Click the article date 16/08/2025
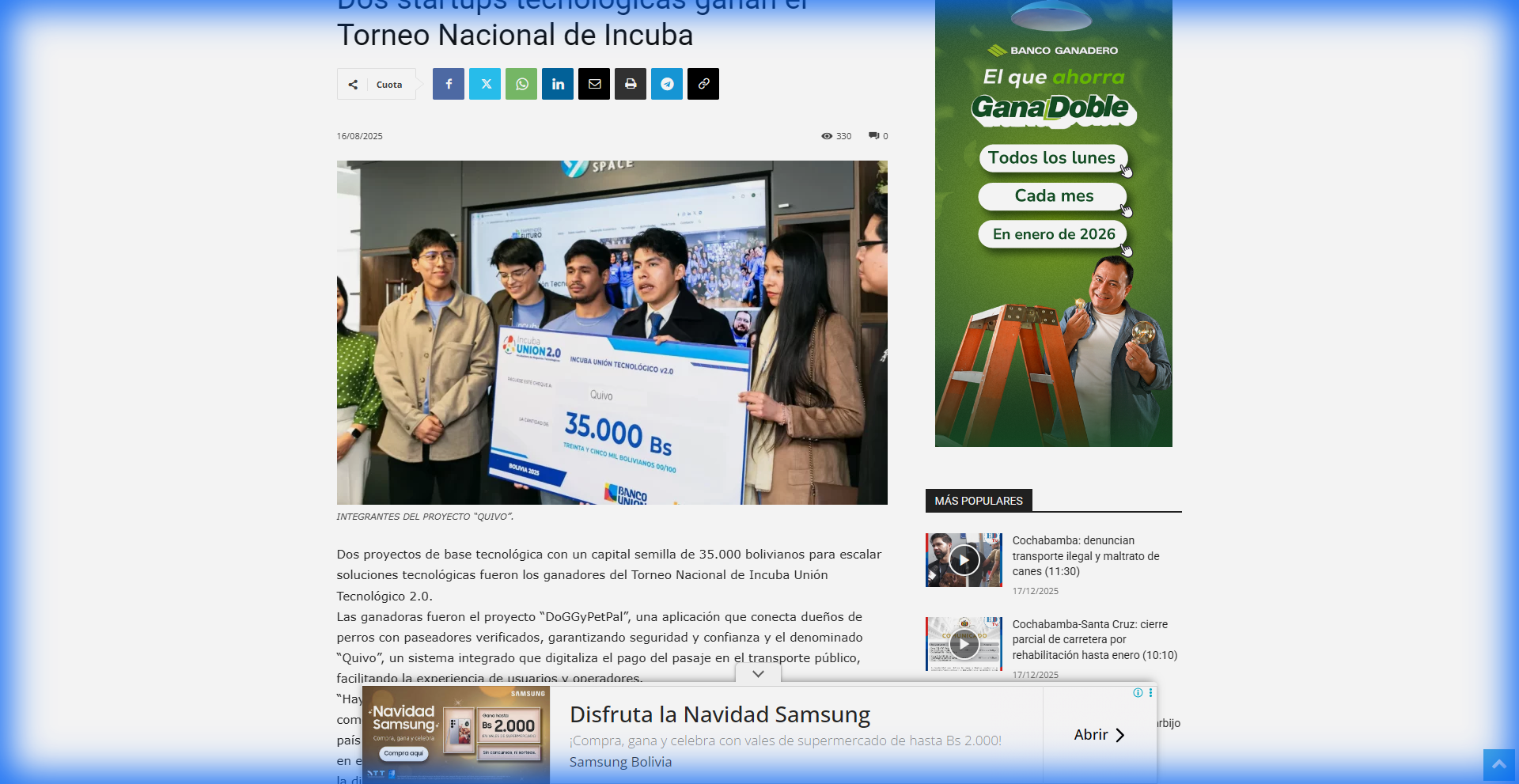Screen dimensions: 1519x784 (360, 136)
